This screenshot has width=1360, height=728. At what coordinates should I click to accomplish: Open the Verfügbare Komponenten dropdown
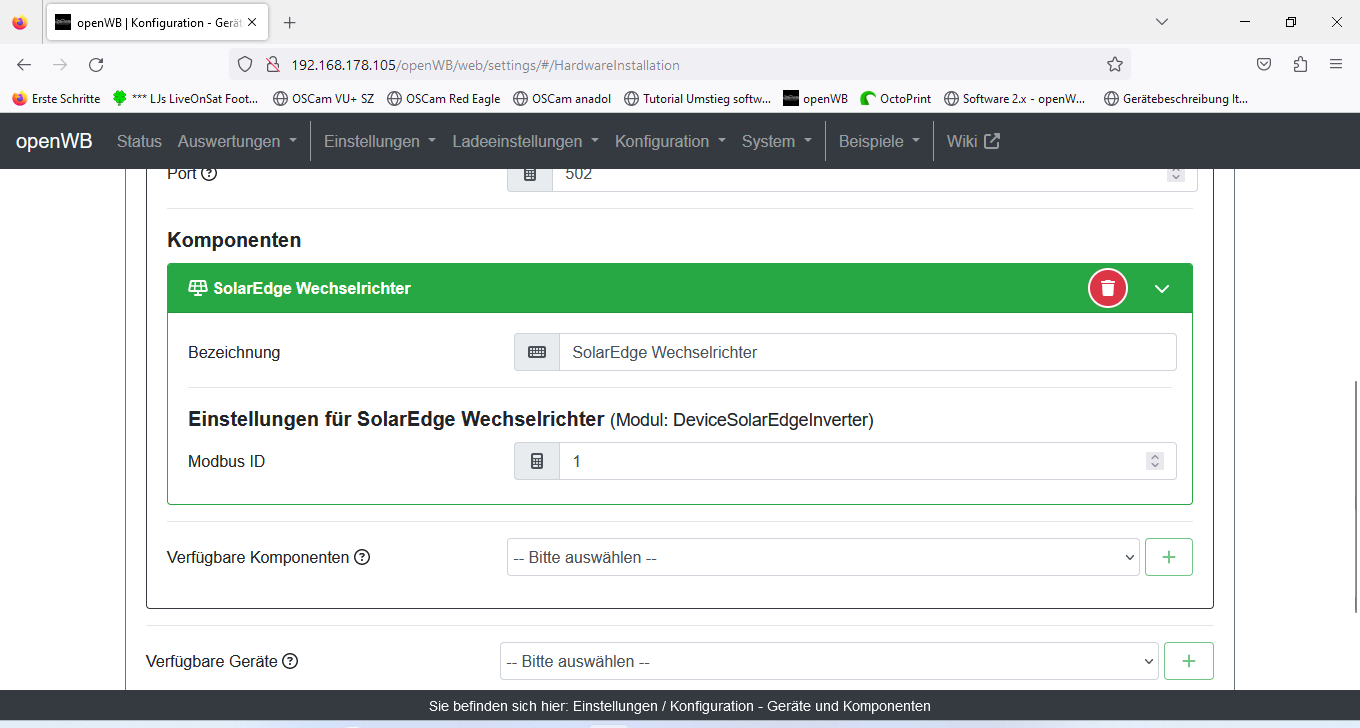click(823, 557)
